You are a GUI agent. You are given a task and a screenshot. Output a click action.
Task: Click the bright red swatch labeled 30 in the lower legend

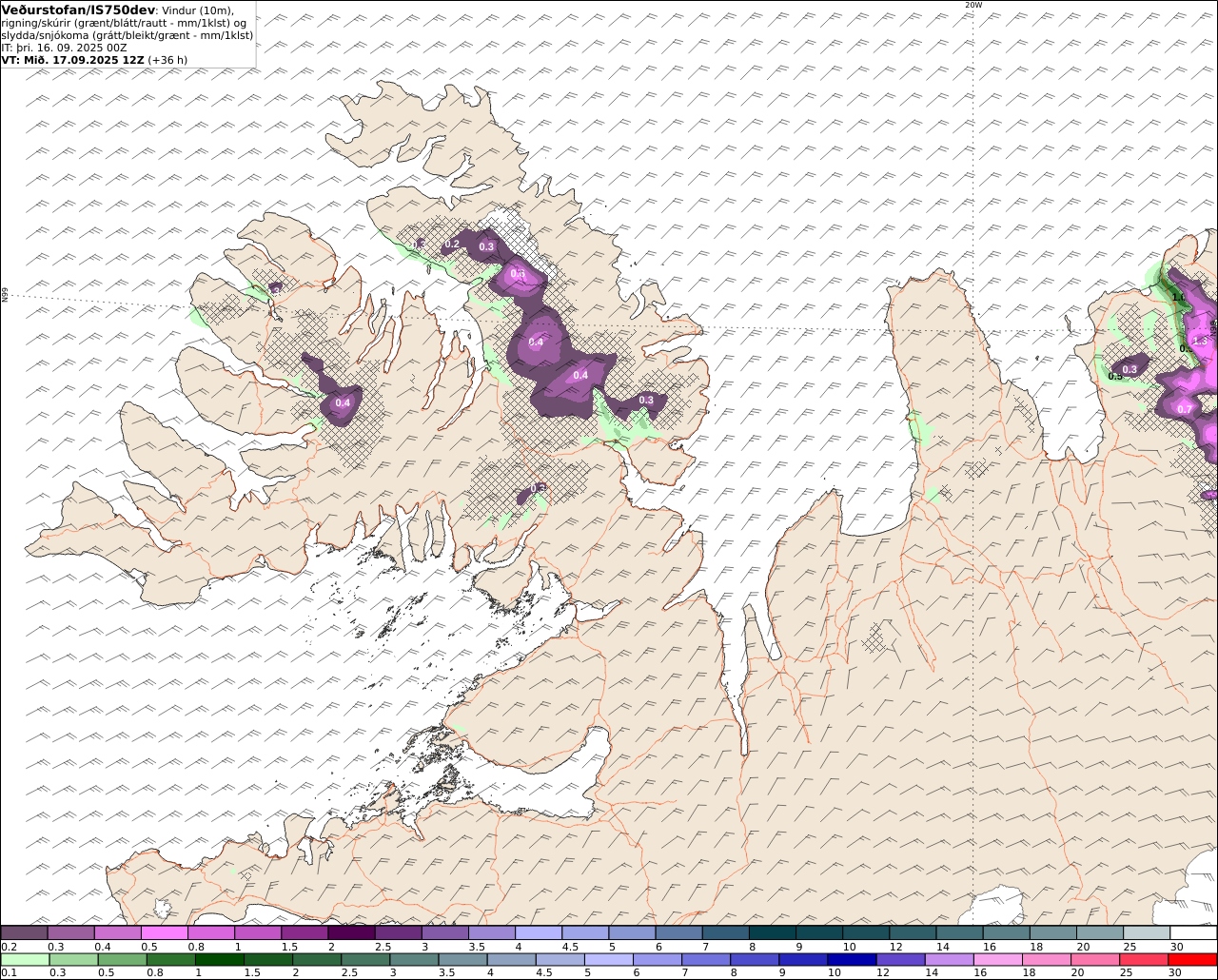coord(1192,960)
